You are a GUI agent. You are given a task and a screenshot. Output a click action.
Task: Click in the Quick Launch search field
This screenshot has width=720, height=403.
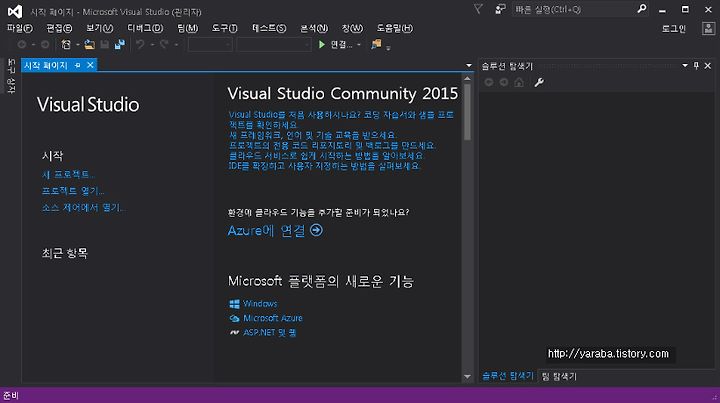coord(574,9)
